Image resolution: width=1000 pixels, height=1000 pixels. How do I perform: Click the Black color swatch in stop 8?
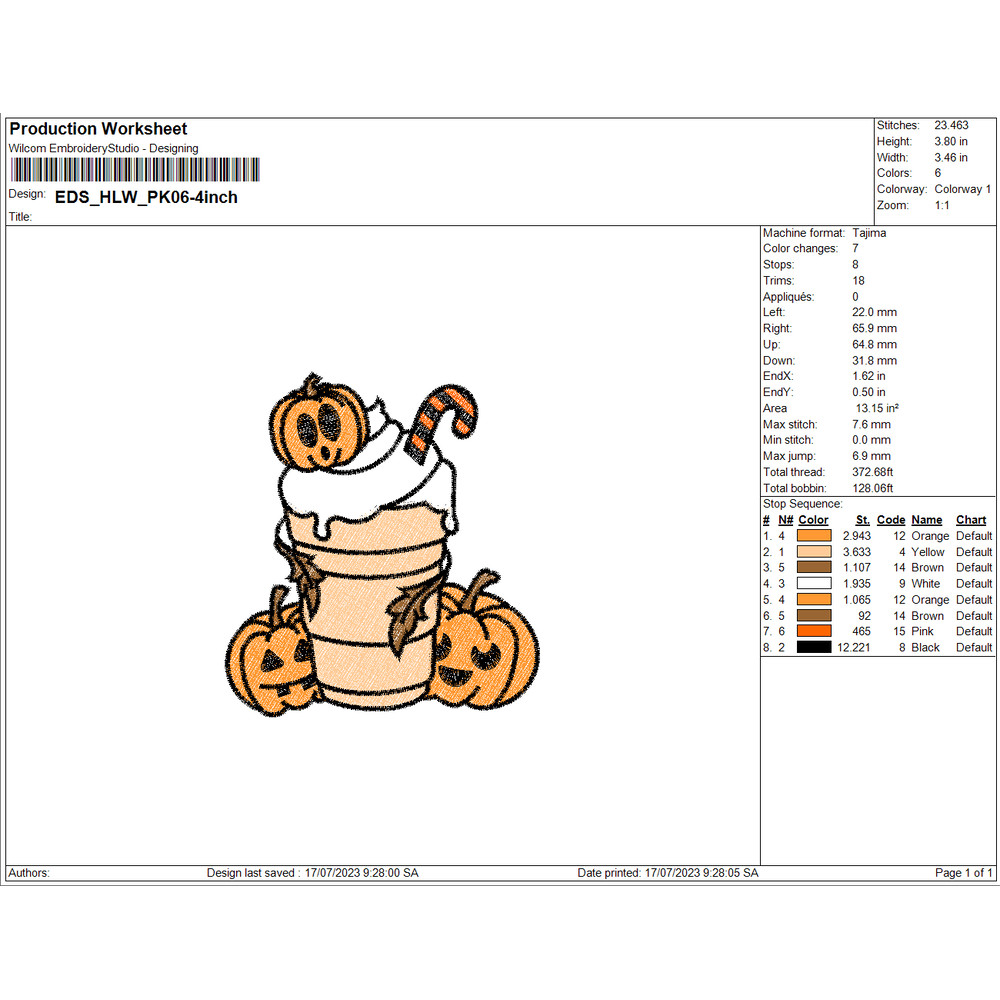pos(813,648)
